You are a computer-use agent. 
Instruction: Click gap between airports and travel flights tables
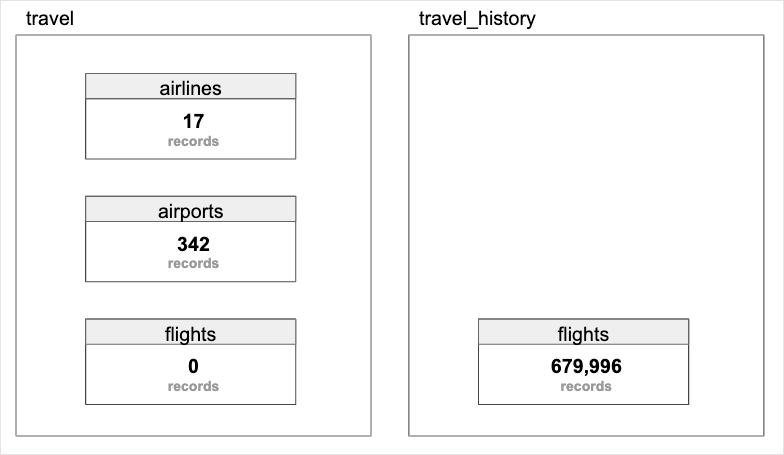pos(190,300)
